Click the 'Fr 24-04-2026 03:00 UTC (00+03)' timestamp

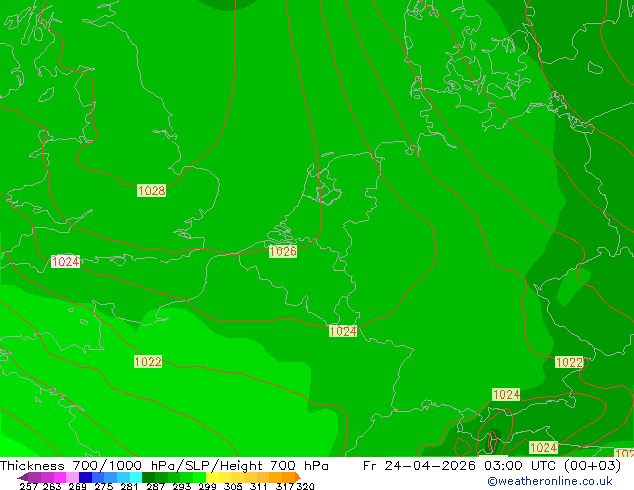(492, 466)
